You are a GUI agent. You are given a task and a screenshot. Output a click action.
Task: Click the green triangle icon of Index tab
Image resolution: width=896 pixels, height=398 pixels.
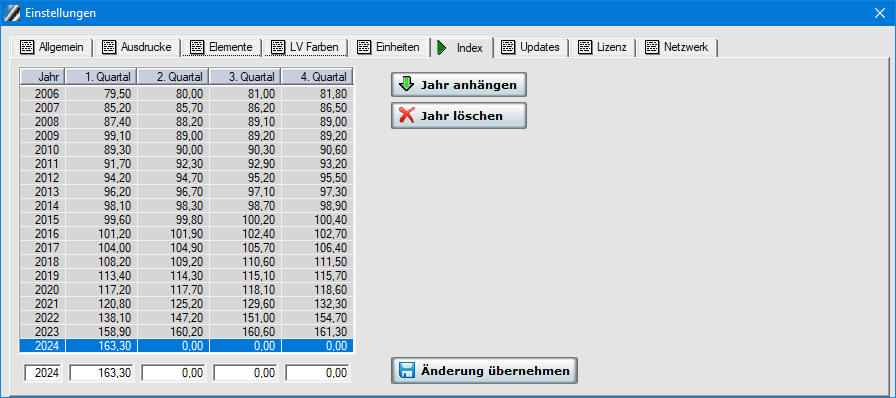442,48
